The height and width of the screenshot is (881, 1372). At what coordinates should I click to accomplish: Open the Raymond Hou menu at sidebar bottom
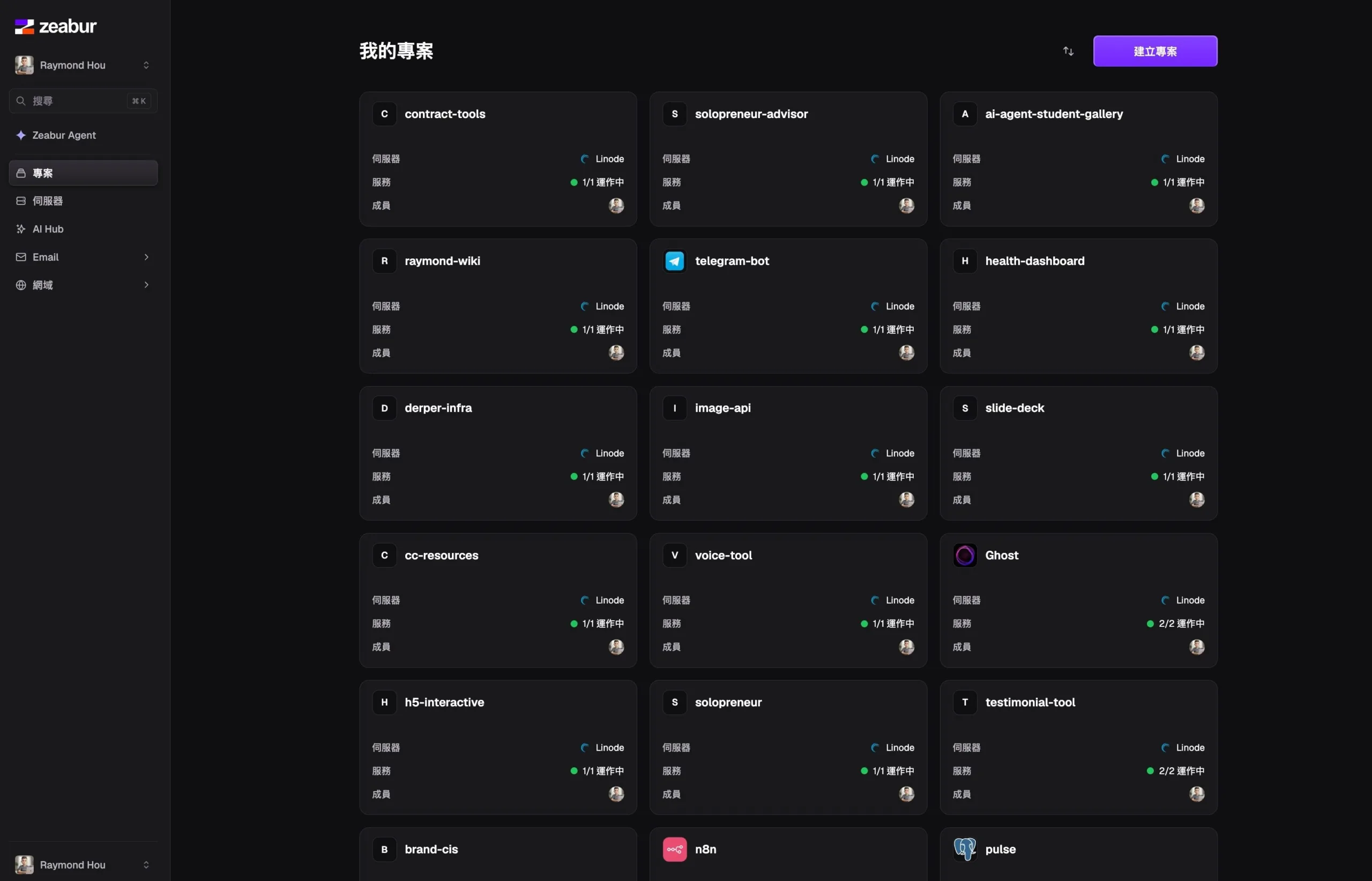83,864
